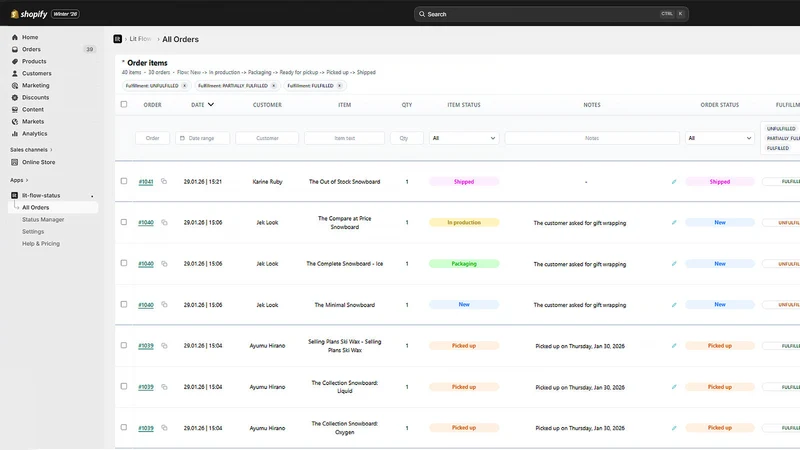Open Analytics in the sidebar
The image size is (800, 450).
[34, 134]
